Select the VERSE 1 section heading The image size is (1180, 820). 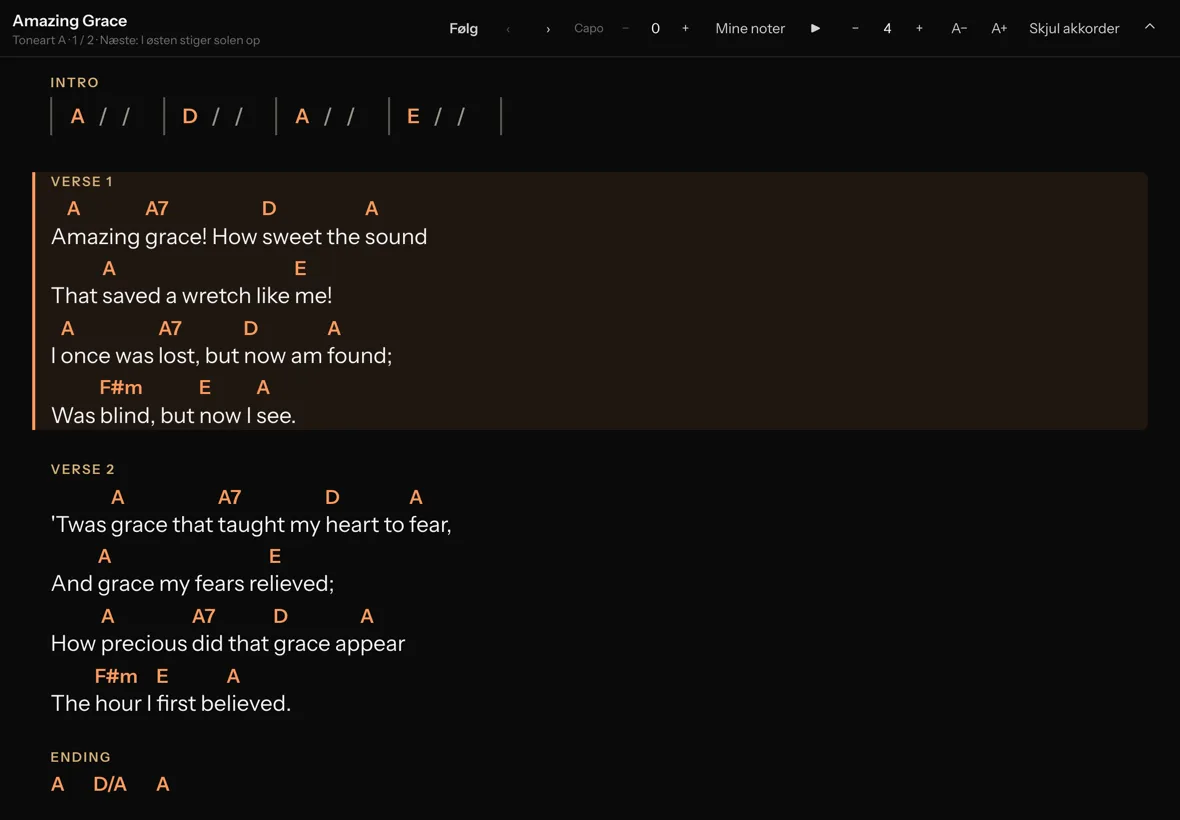pos(81,181)
